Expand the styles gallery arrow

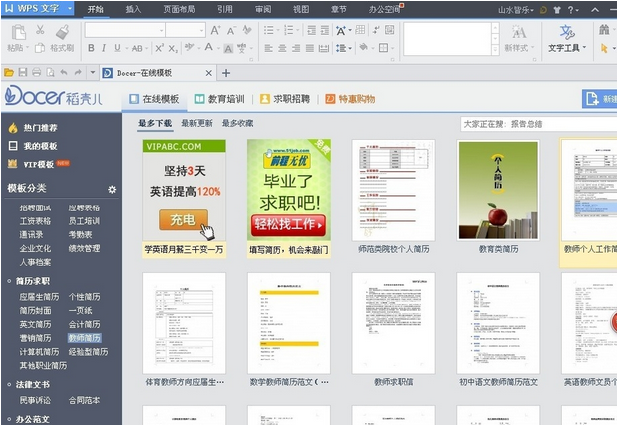495,50
